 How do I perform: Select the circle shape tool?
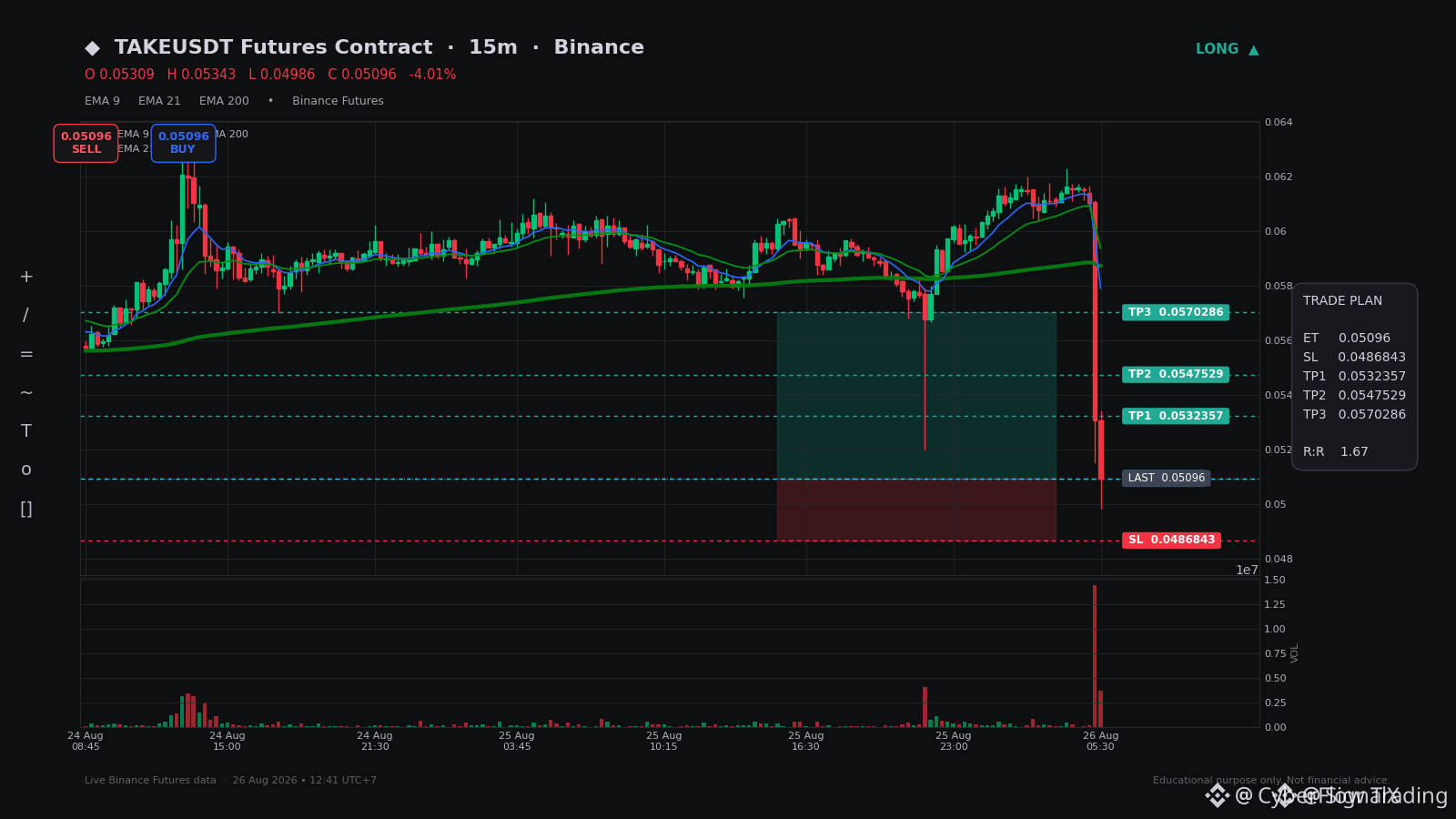26,470
